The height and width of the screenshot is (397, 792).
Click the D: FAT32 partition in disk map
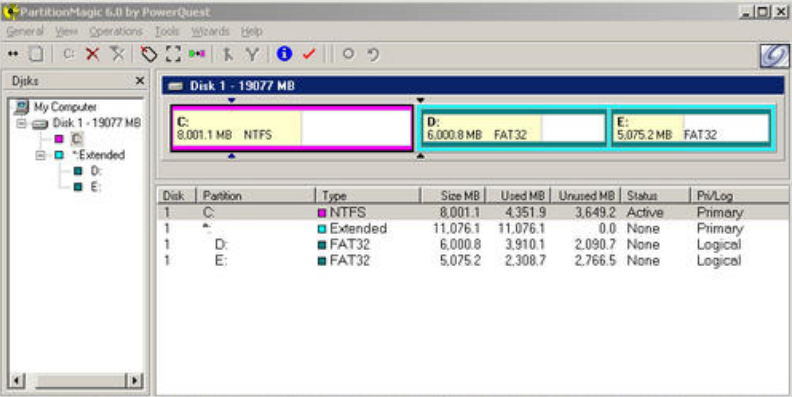click(x=514, y=128)
